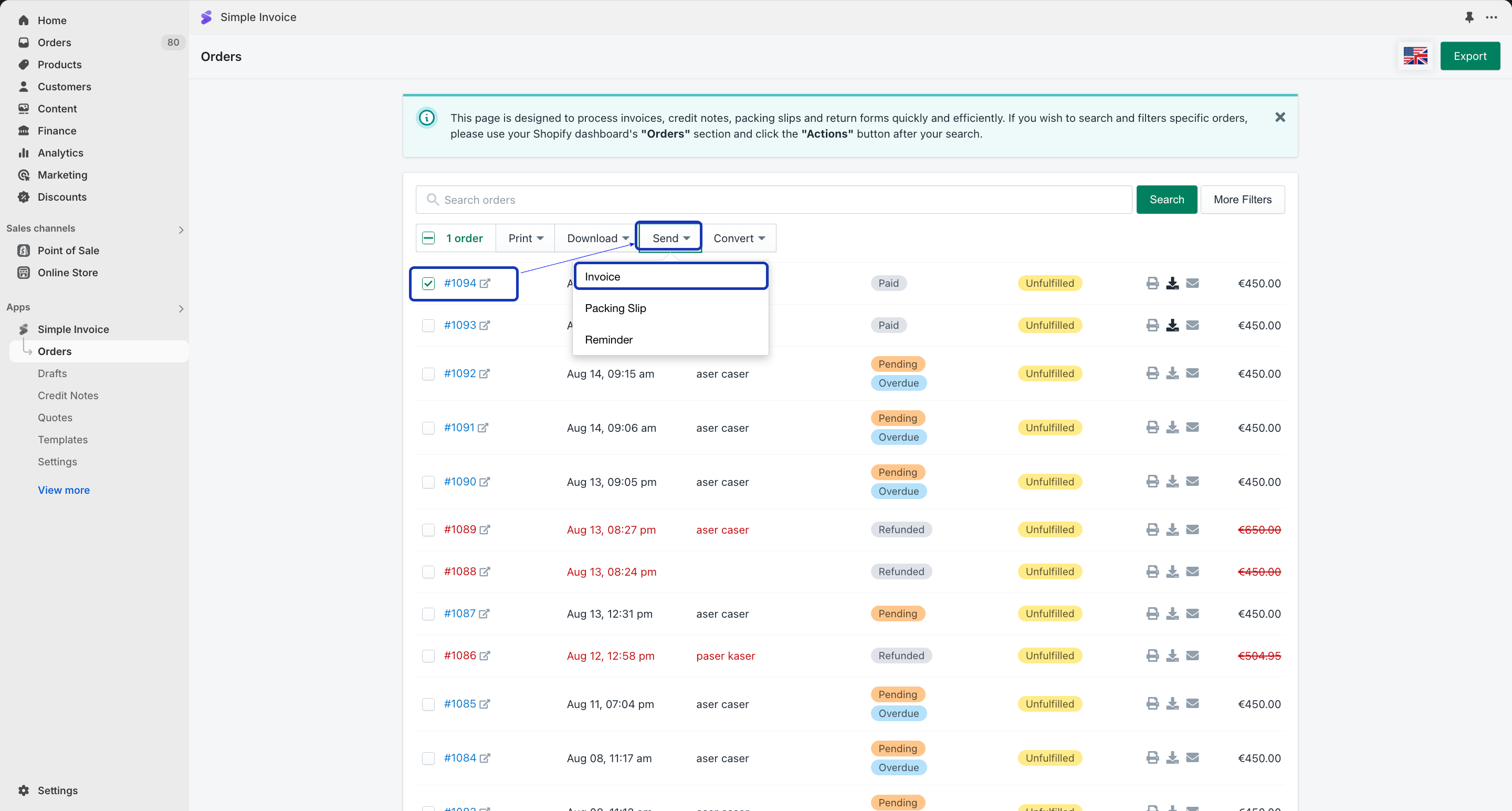Expand the Convert dropdown
The image size is (1512, 811).
[738, 238]
